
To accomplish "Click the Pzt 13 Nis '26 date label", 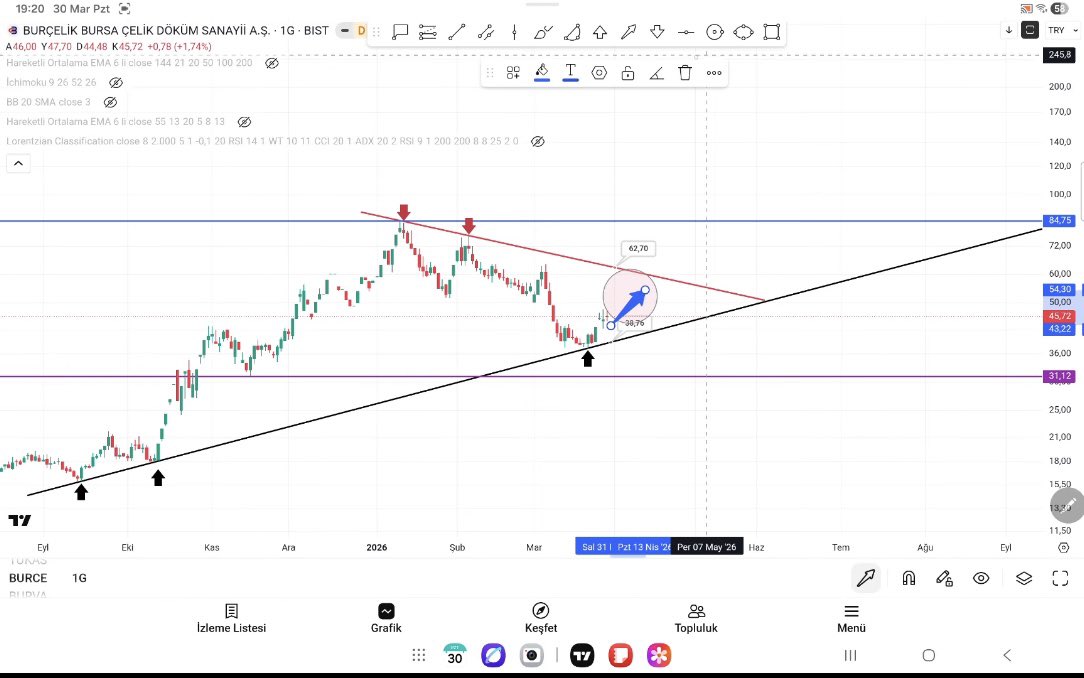I will coord(642,547).
